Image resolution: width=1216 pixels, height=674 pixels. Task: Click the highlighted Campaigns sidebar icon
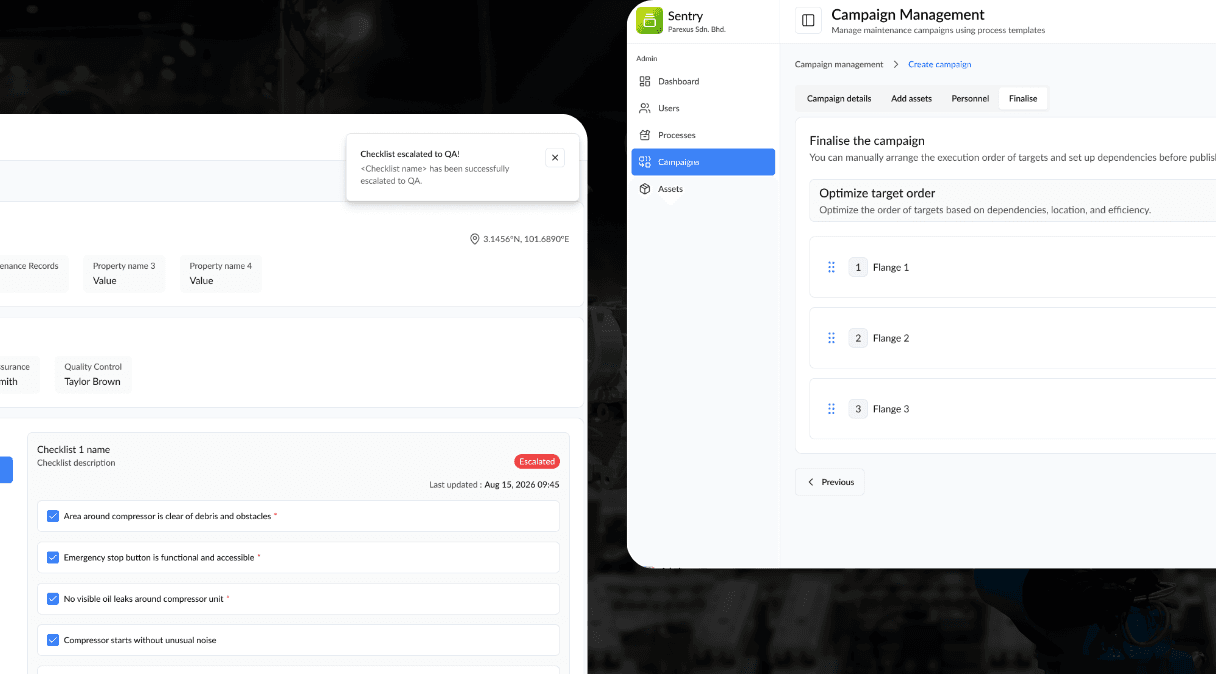pyautogui.click(x=645, y=162)
